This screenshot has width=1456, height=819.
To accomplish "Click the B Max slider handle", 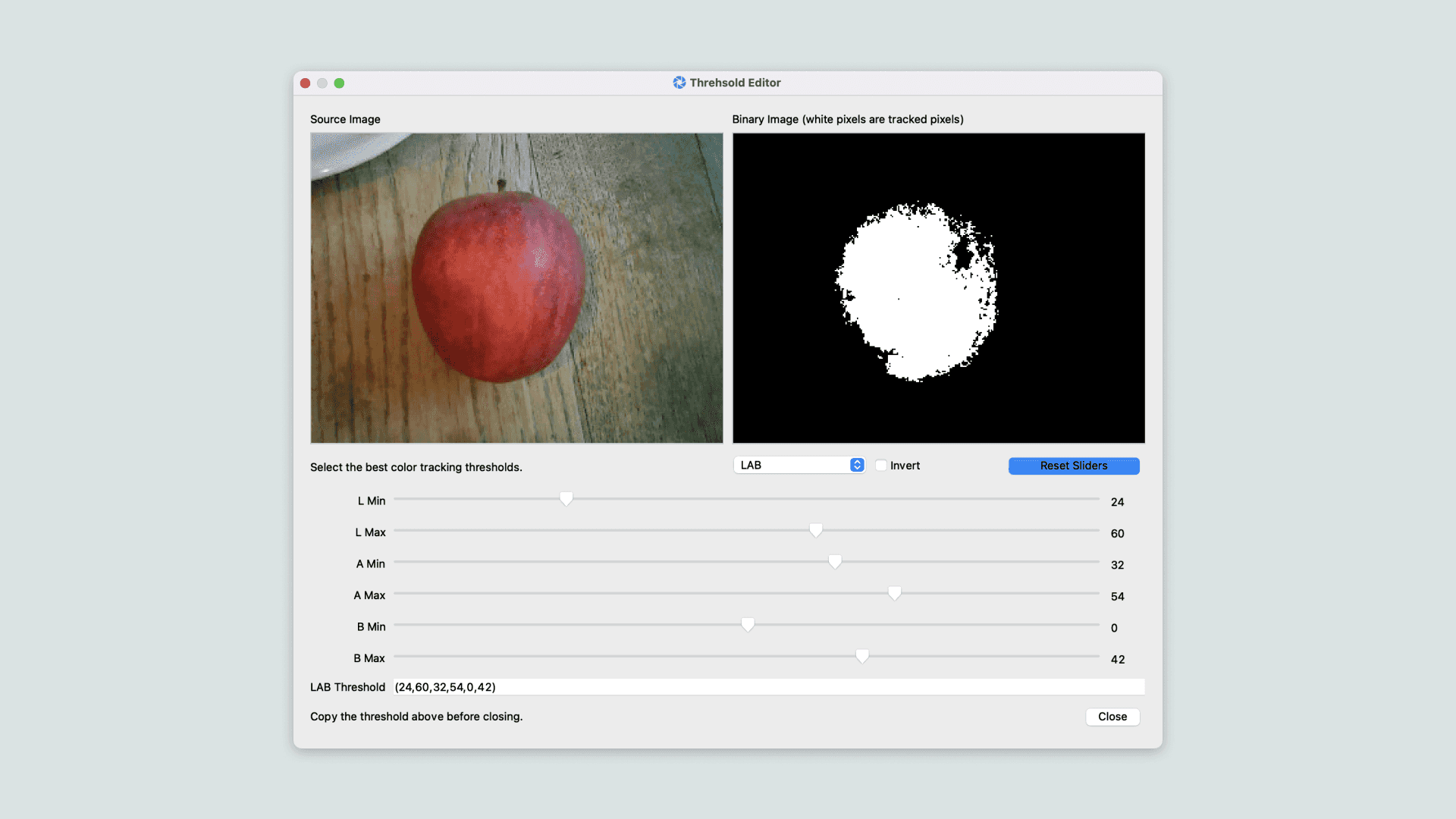I will tap(861, 656).
